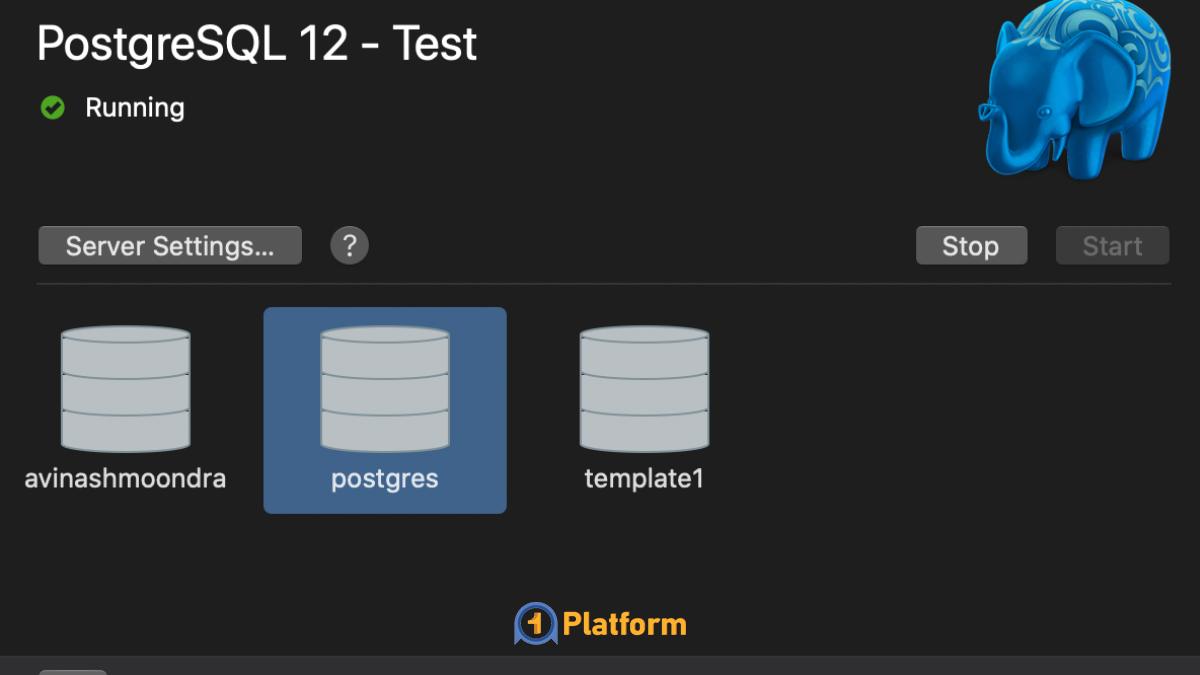Click the Platform logo at bottom

click(x=534, y=622)
